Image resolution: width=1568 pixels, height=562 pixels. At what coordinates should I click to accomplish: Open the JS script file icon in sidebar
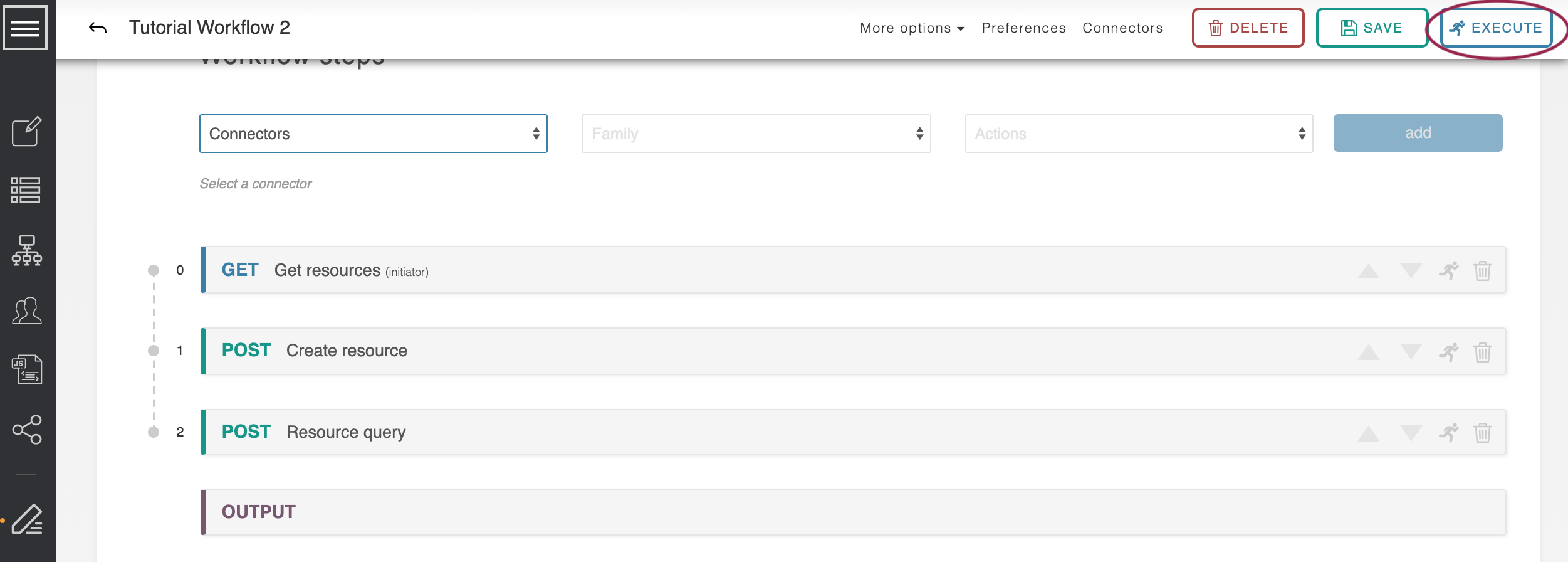click(26, 369)
